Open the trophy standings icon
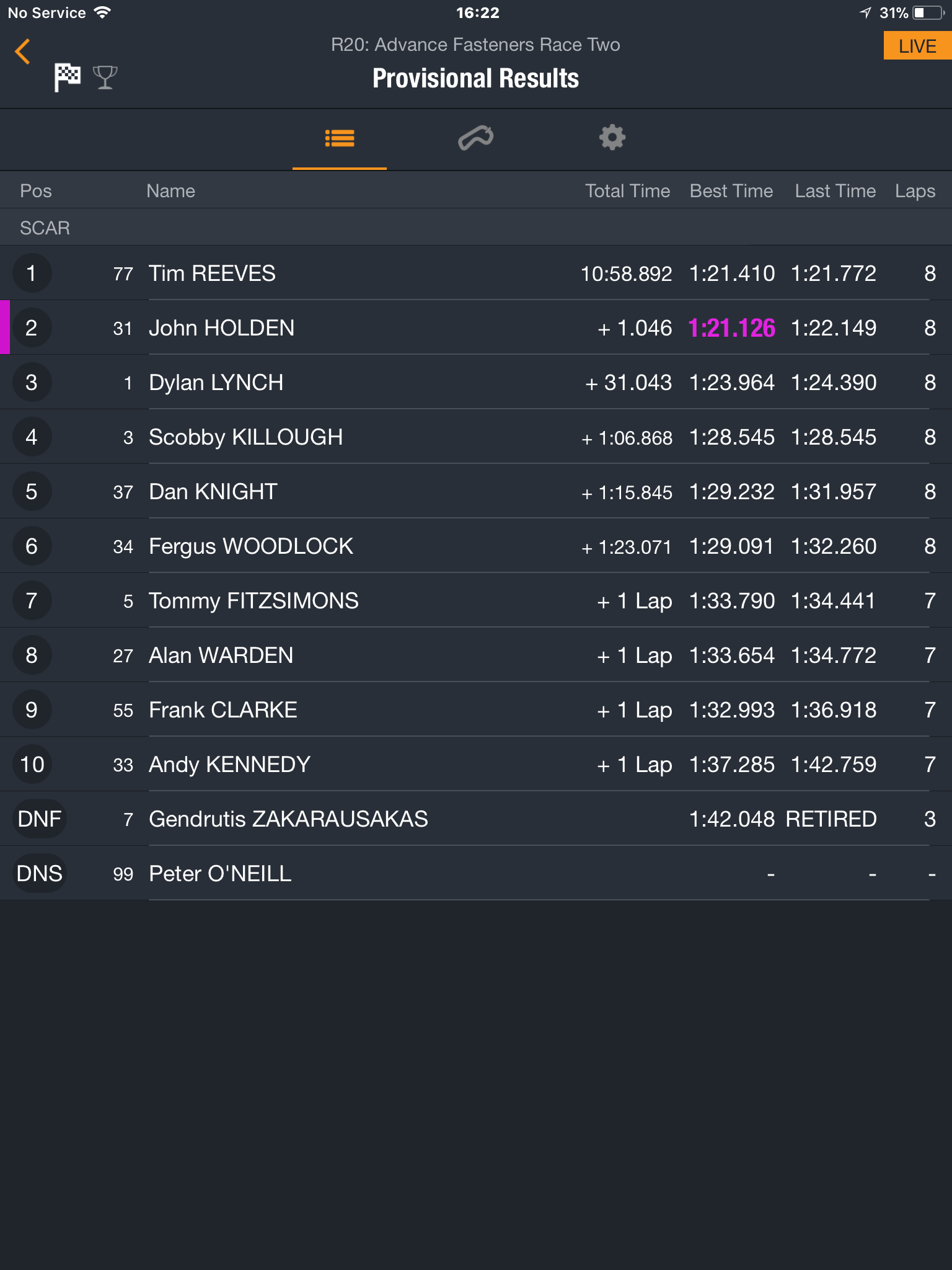Image resolution: width=952 pixels, height=1270 pixels. point(105,78)
